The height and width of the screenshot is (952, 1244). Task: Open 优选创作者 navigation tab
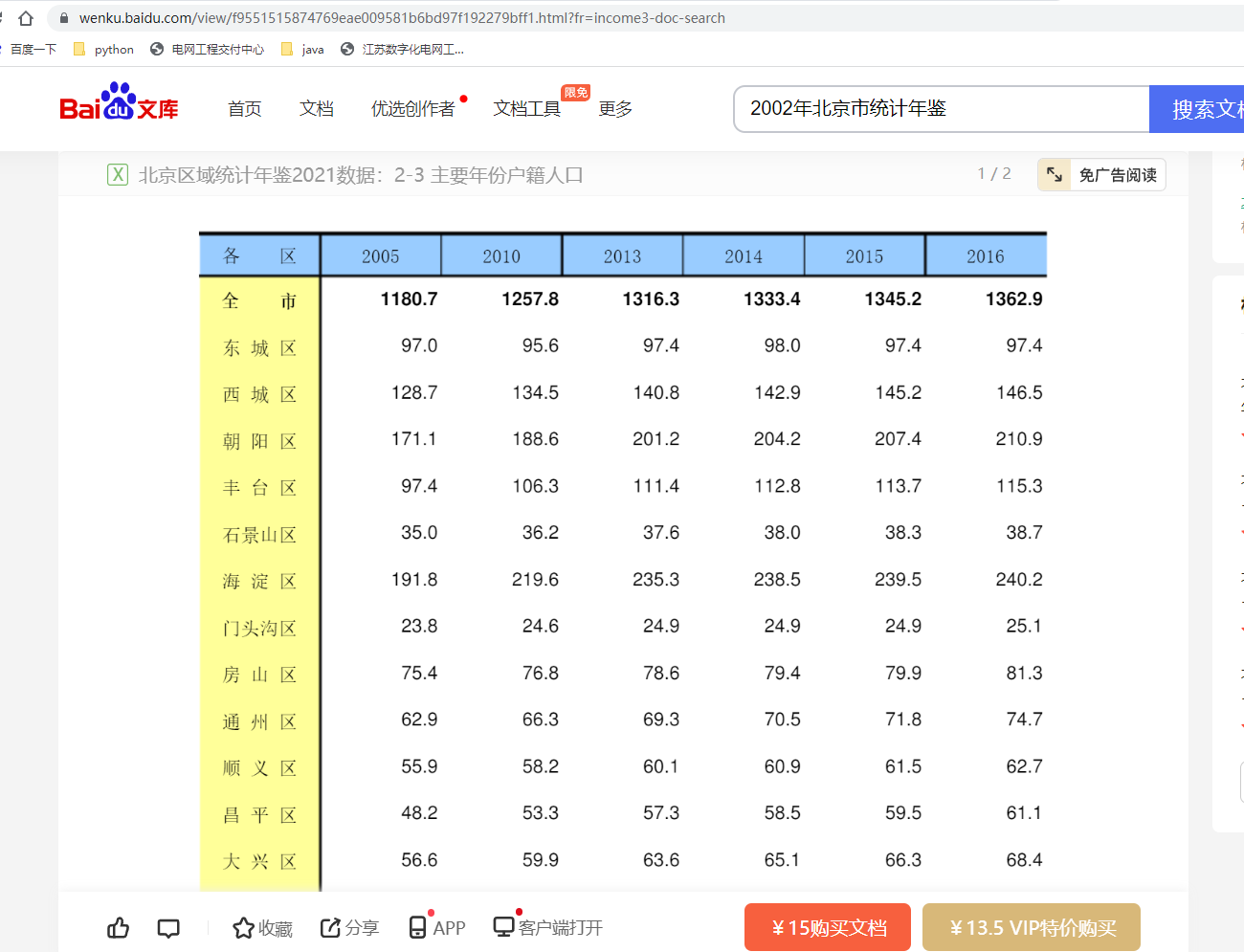(413, 109)
